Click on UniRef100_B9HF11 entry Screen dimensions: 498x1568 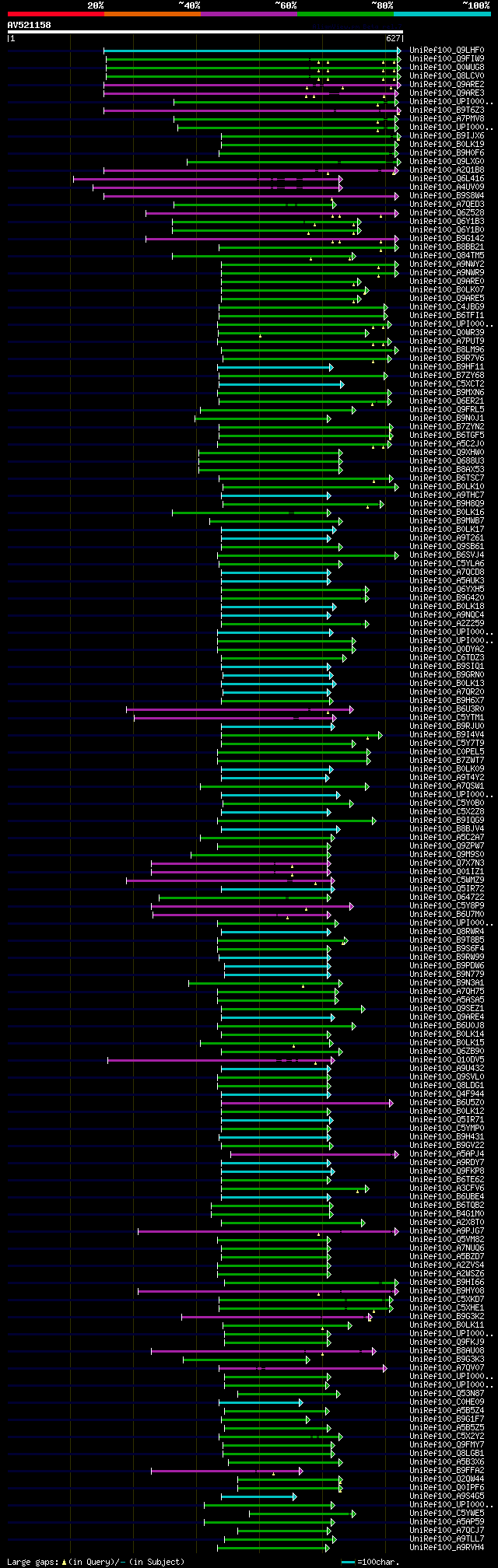447,367
